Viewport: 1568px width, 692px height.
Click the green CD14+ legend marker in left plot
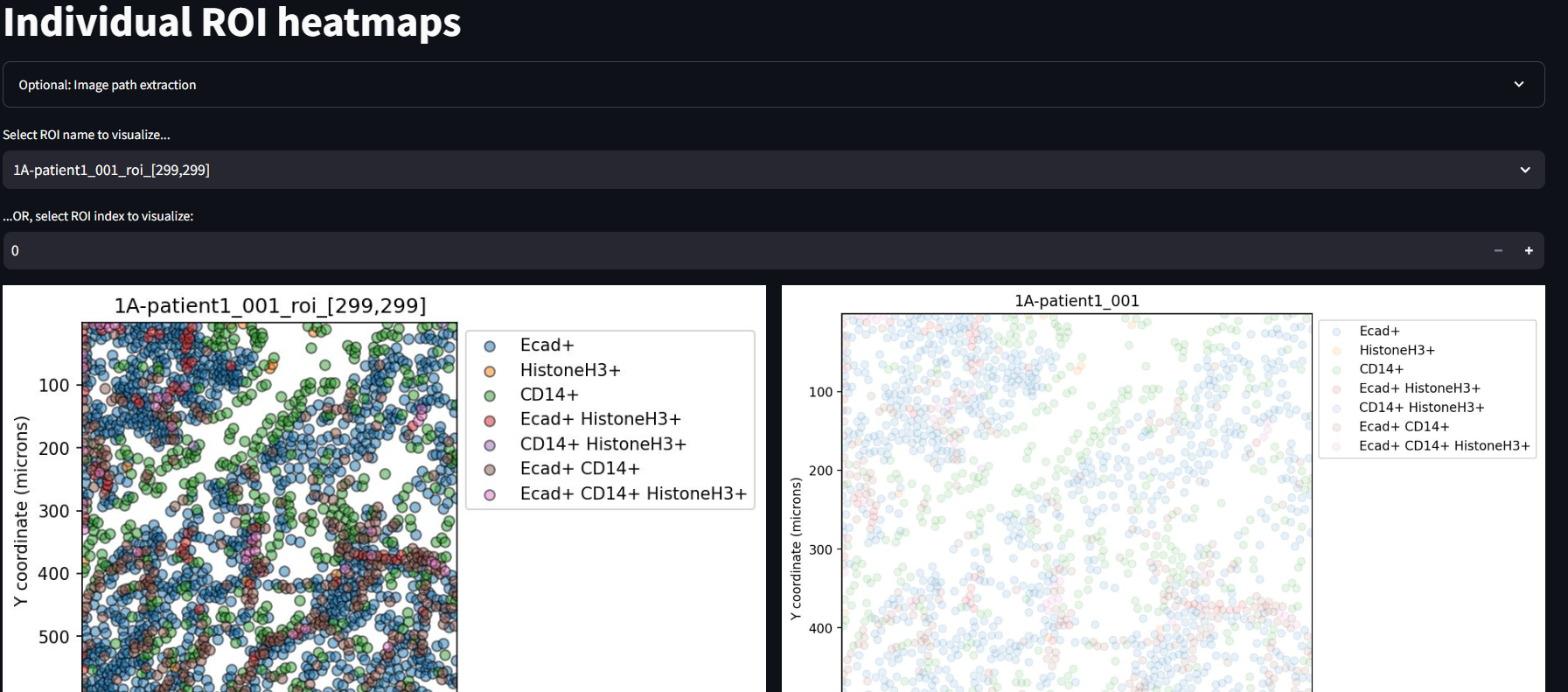(490, 395)
